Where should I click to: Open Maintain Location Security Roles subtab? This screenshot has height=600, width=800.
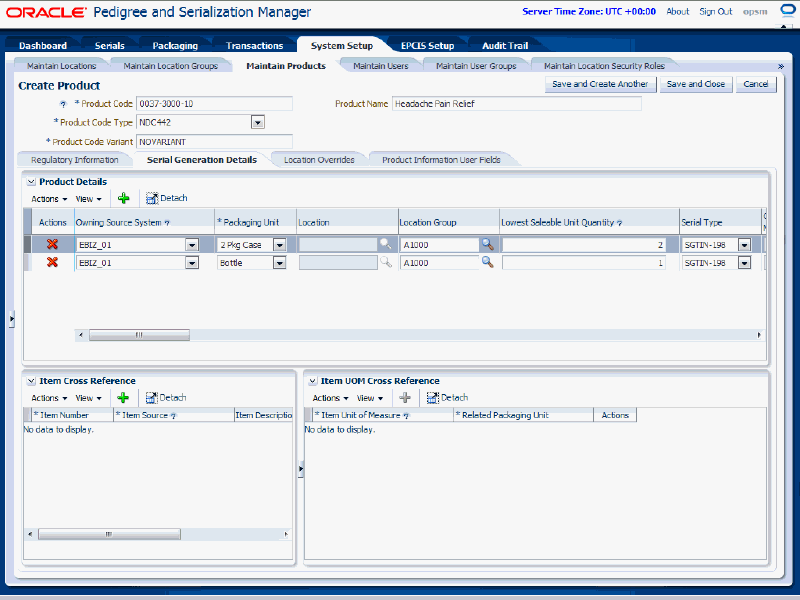604,66
